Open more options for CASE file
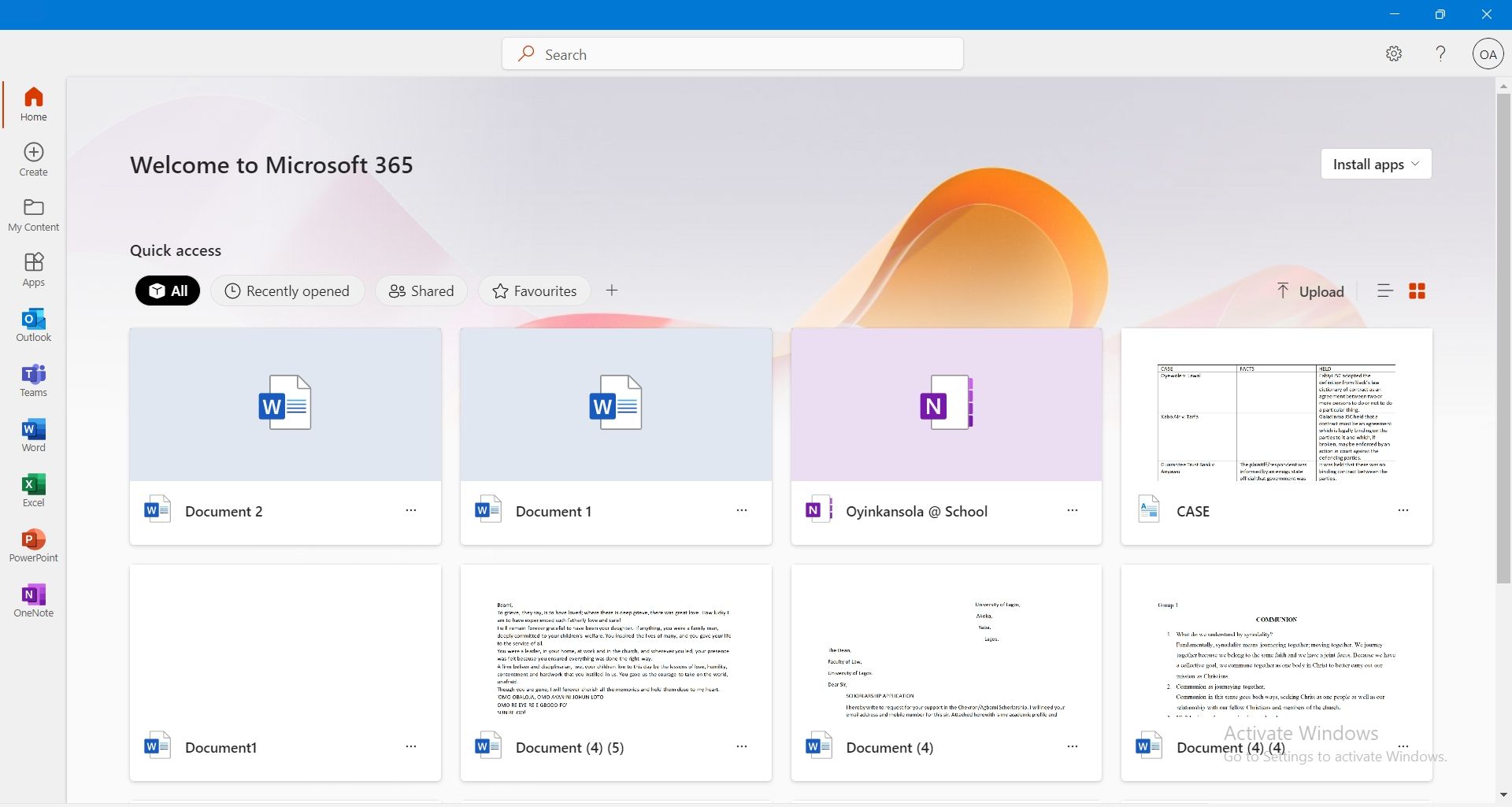Image resolution: width=1512 pixels, height=807 pixels. (1403, 511)
